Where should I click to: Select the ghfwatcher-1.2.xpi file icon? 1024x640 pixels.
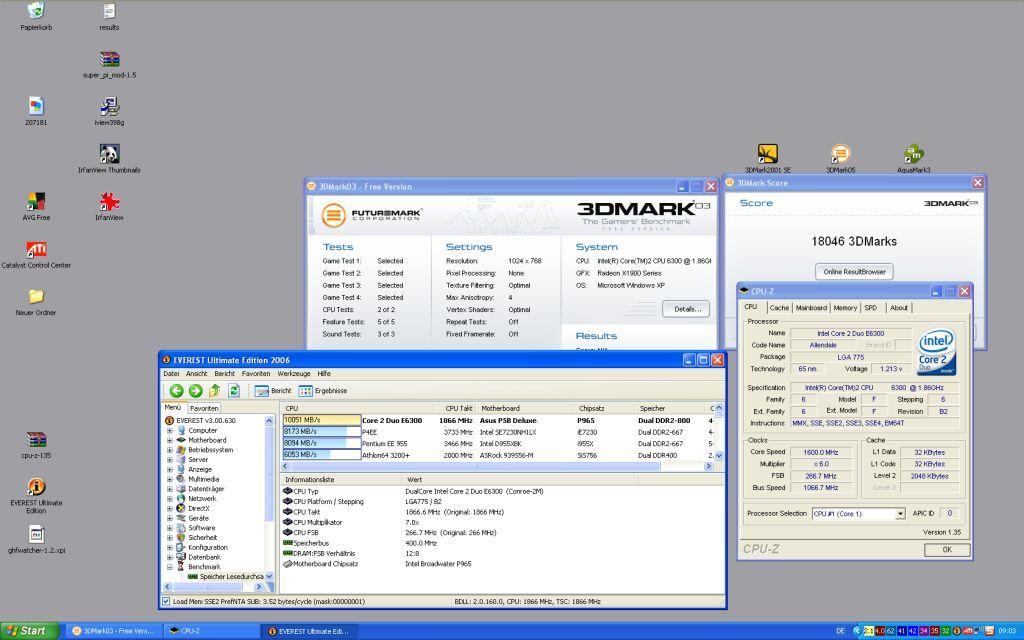[x=36, y=539]
